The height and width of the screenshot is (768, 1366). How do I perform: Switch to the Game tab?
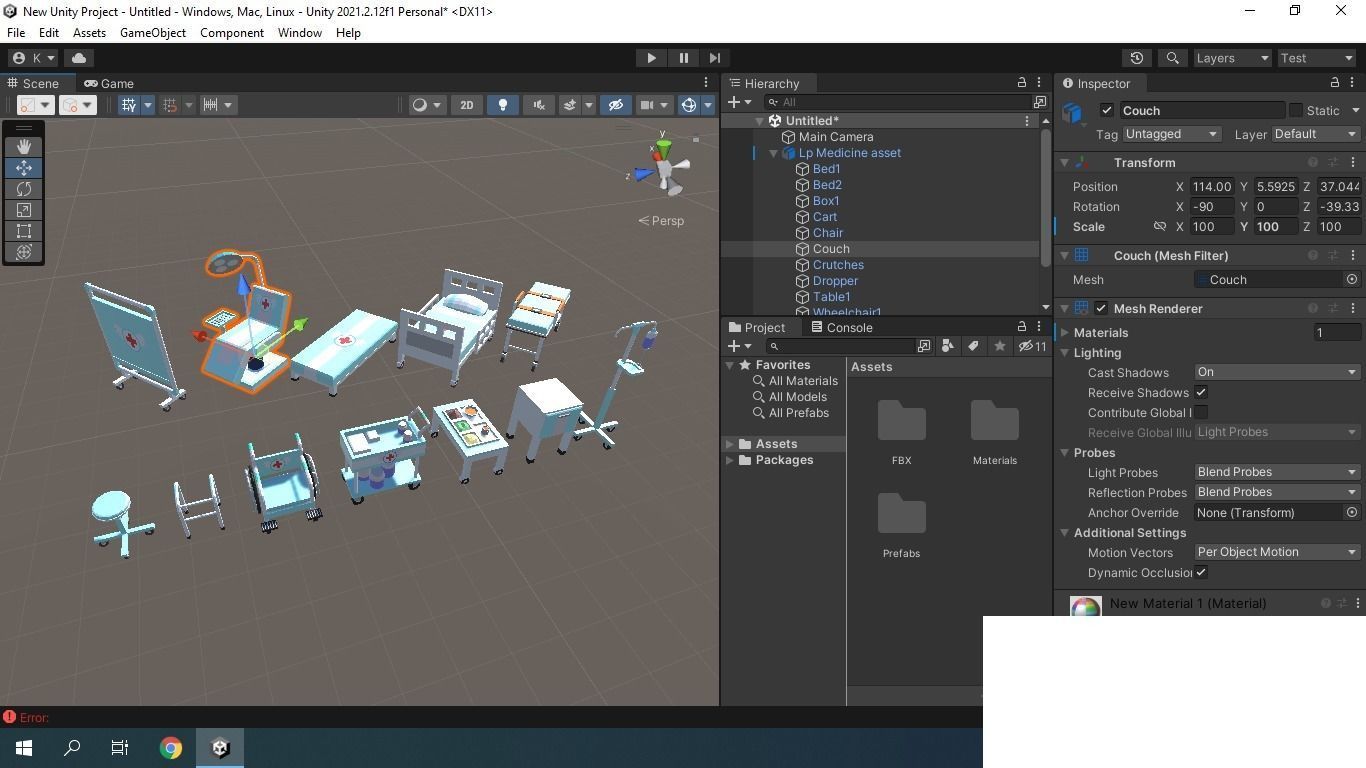pyautogui.click(x=109, y=84)
